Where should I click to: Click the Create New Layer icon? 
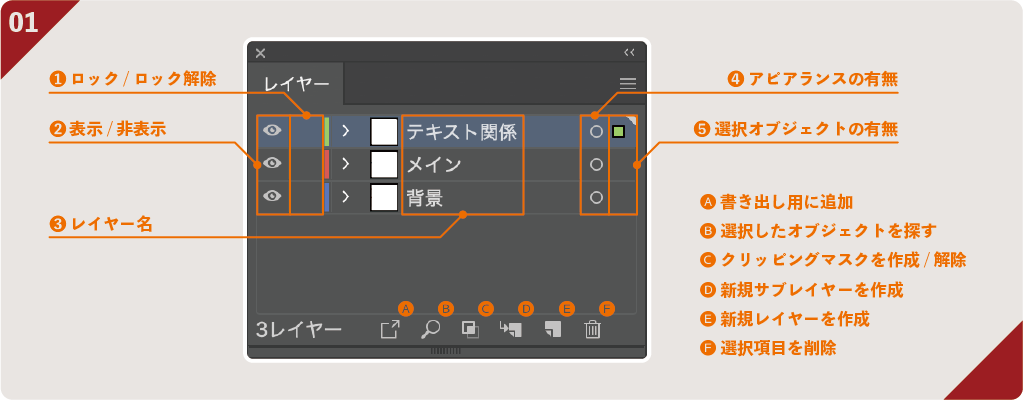point(552,330)
